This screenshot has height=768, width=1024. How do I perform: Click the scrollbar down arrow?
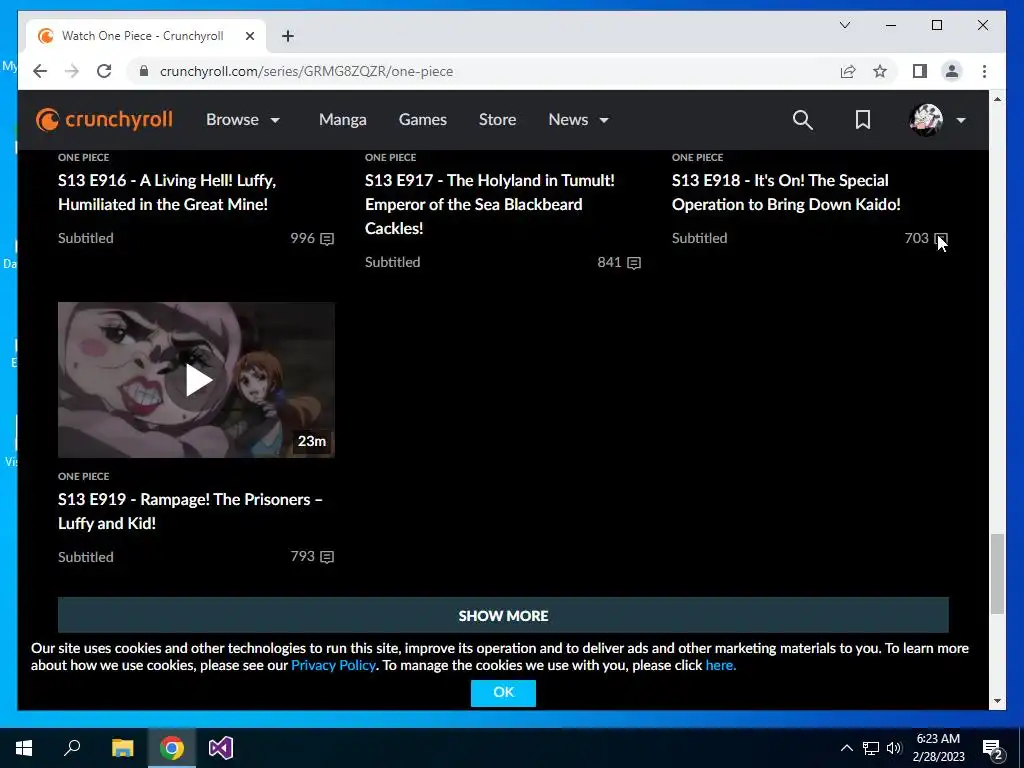[x=997, y=701]
